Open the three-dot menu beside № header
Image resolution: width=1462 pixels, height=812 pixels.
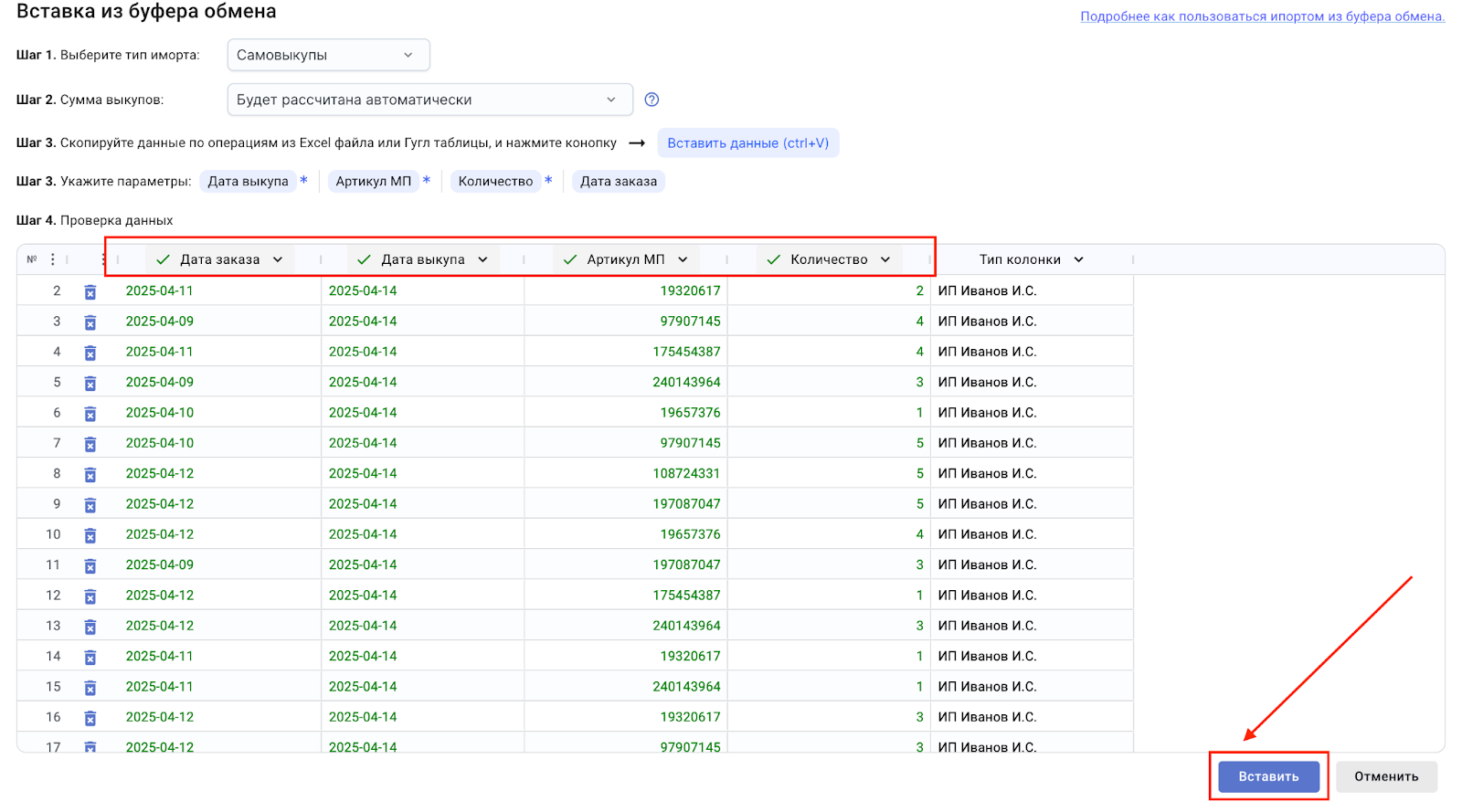coord(53,259)
